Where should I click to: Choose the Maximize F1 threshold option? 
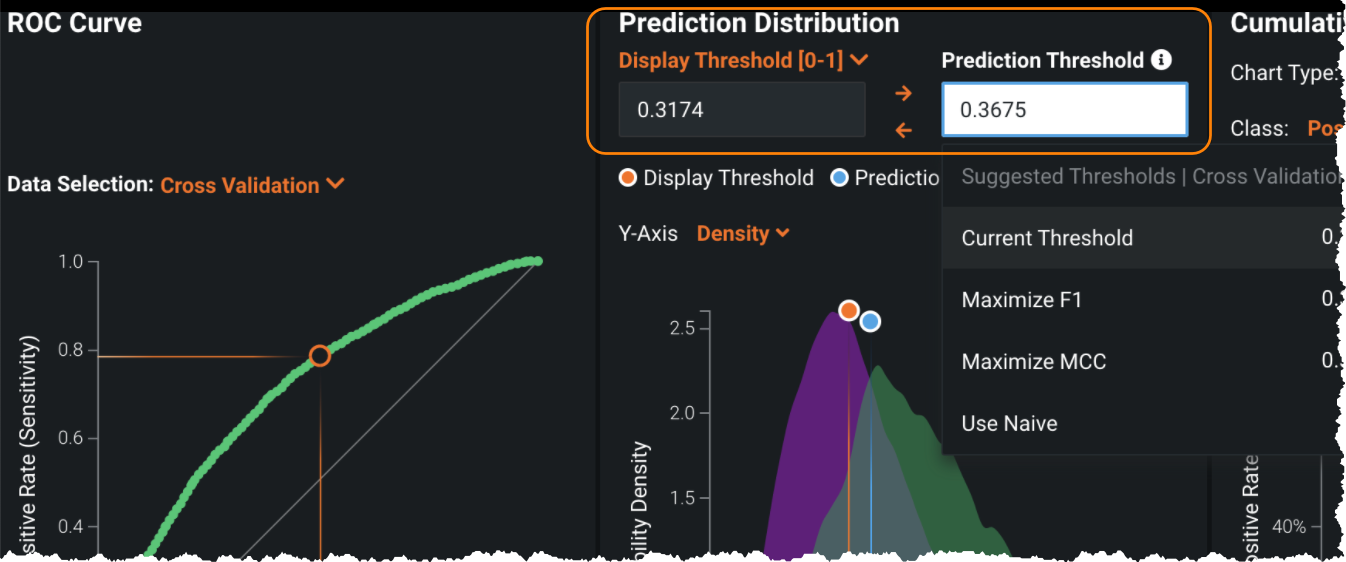(x=1021, y=300)
